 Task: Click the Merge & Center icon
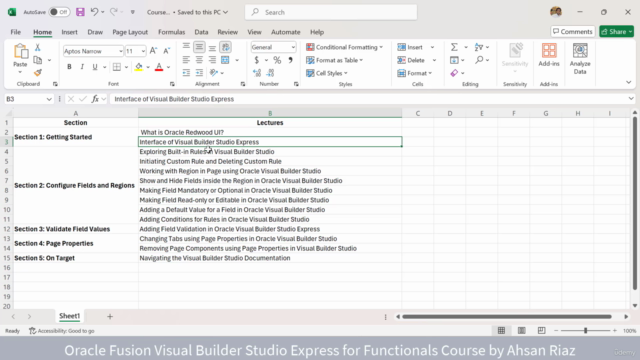click(x=225, y=60)
